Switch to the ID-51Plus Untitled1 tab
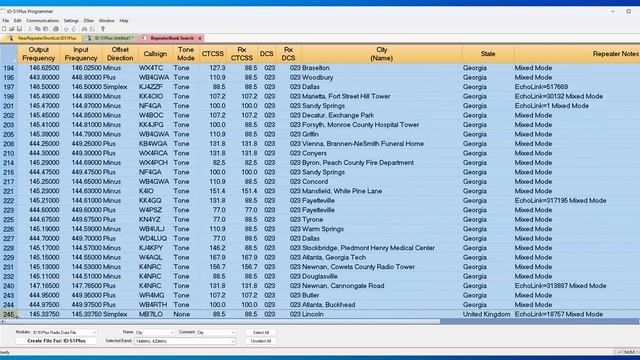Viewport: 640px width, 360px height. tap(111, 38)
